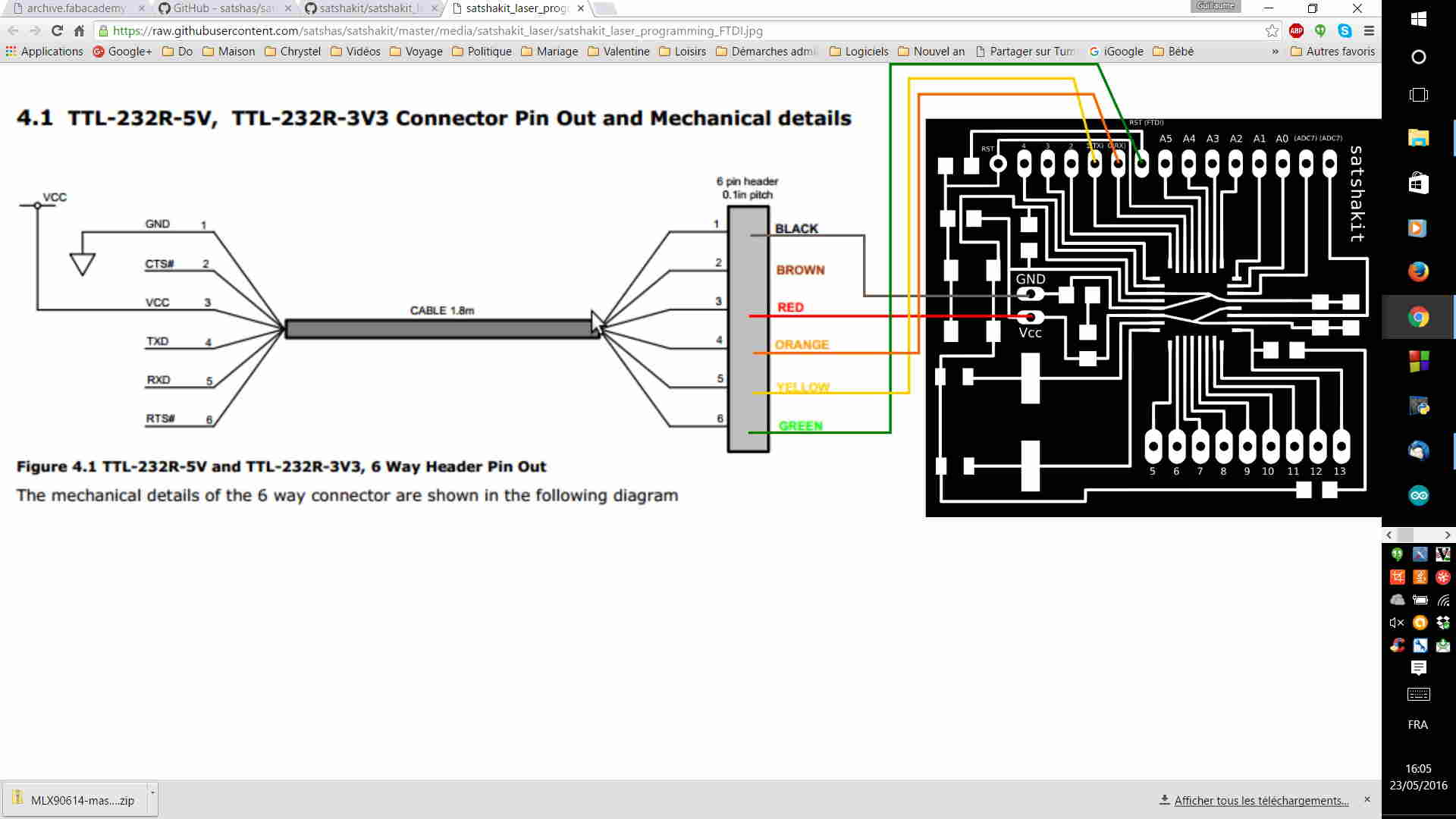This screenshot has height=819, width=1456.
Task: Click the taskbar horizontal scrollbar thumb
Action: pos(1405,535)
